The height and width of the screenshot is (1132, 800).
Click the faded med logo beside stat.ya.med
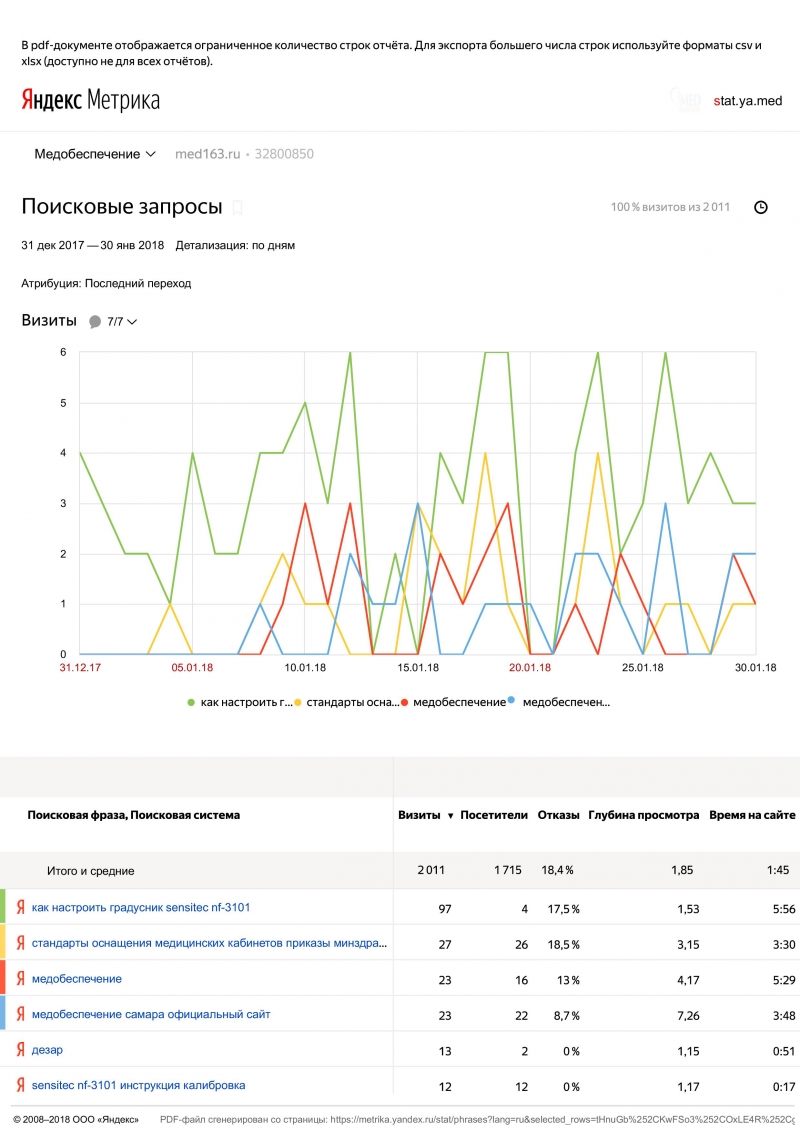point(685,100)
